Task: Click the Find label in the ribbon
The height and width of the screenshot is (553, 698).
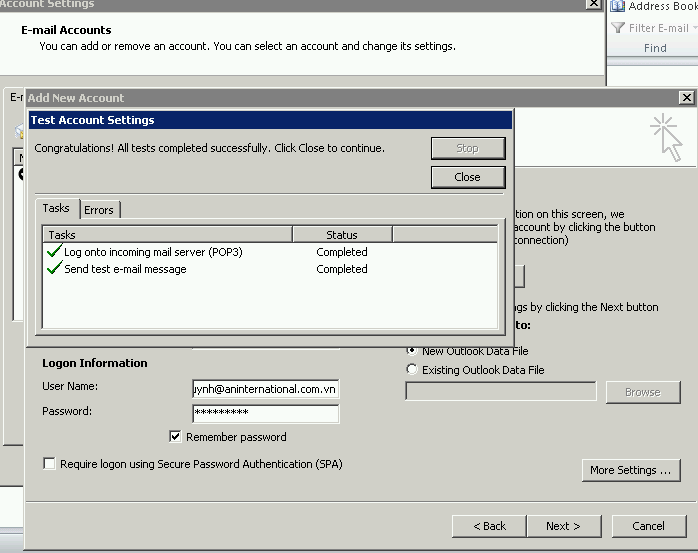Action: click(655, 48)
